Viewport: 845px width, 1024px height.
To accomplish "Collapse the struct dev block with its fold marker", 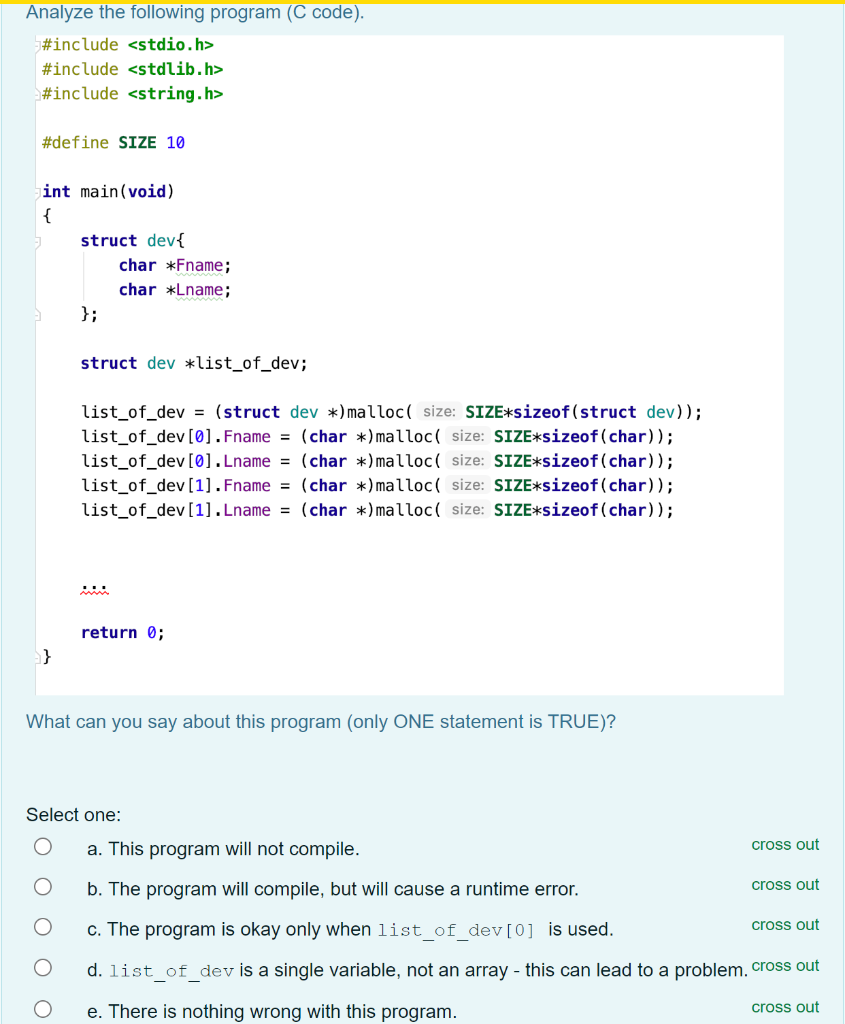I will [36, 240].
